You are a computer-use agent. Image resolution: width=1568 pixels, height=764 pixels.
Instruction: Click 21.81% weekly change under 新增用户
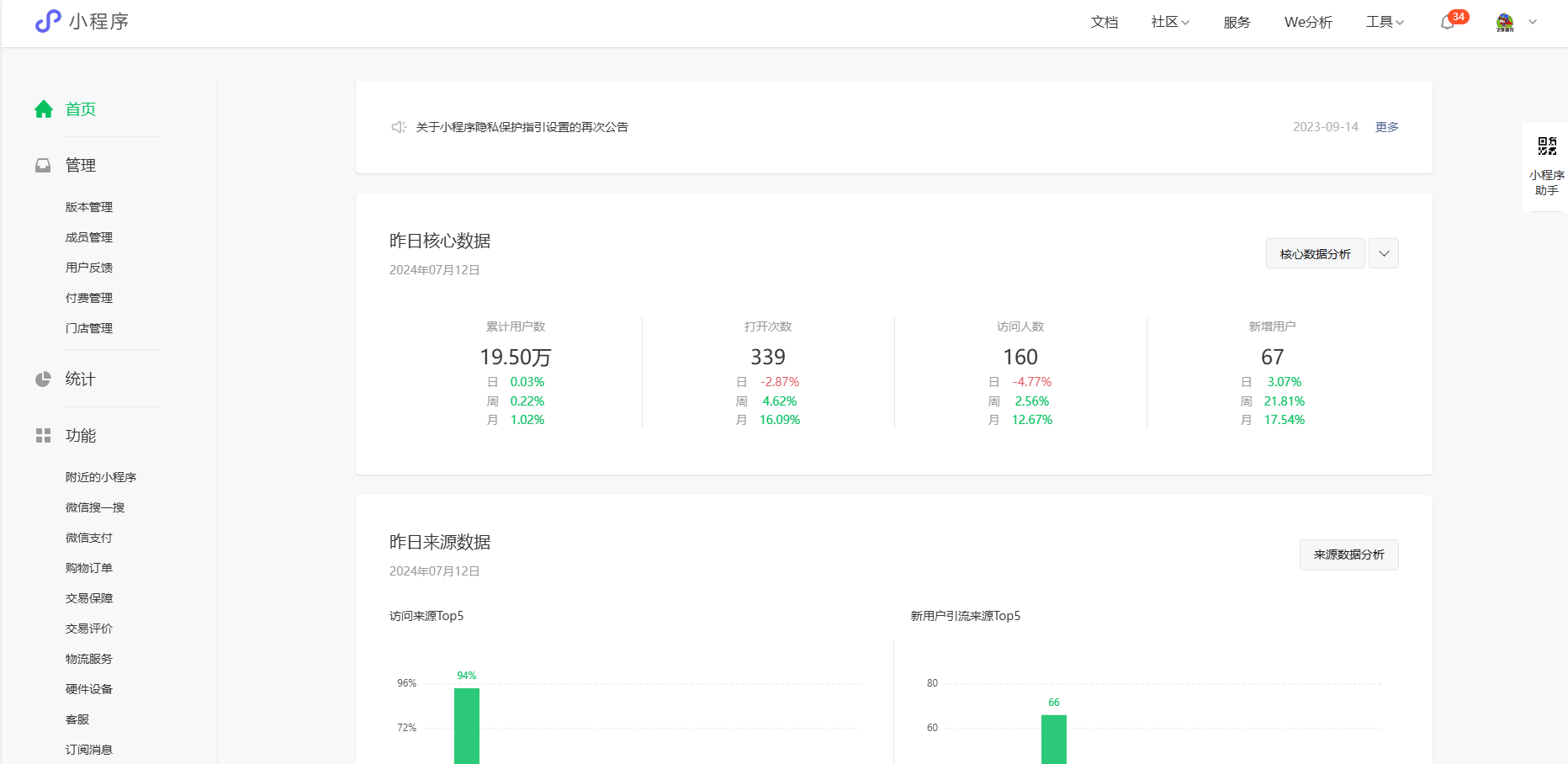tap(1285, 401)
